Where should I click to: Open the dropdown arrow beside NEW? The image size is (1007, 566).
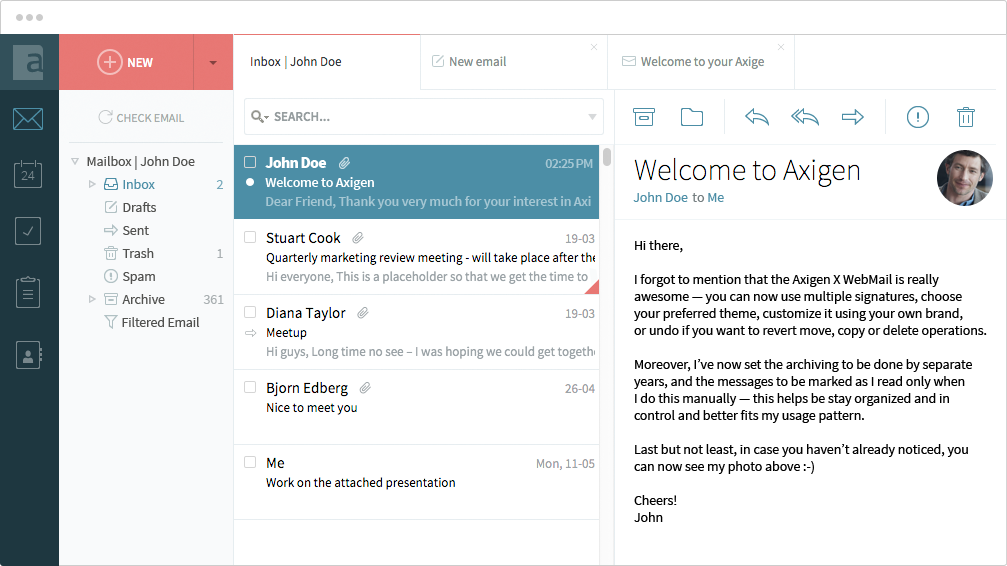(x=213, y=62)
